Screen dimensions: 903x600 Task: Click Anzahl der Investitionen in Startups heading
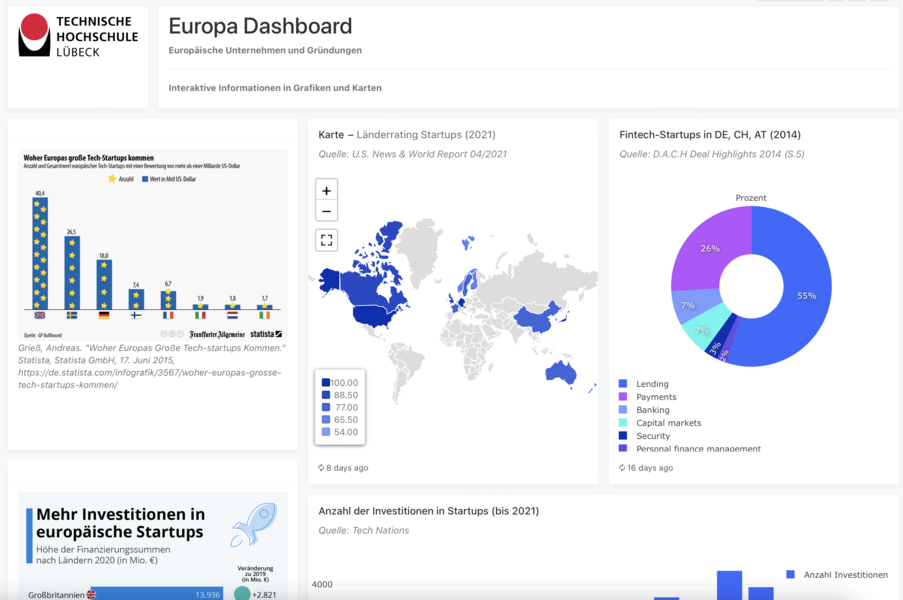pyautogui.click(x=428, y=511)
